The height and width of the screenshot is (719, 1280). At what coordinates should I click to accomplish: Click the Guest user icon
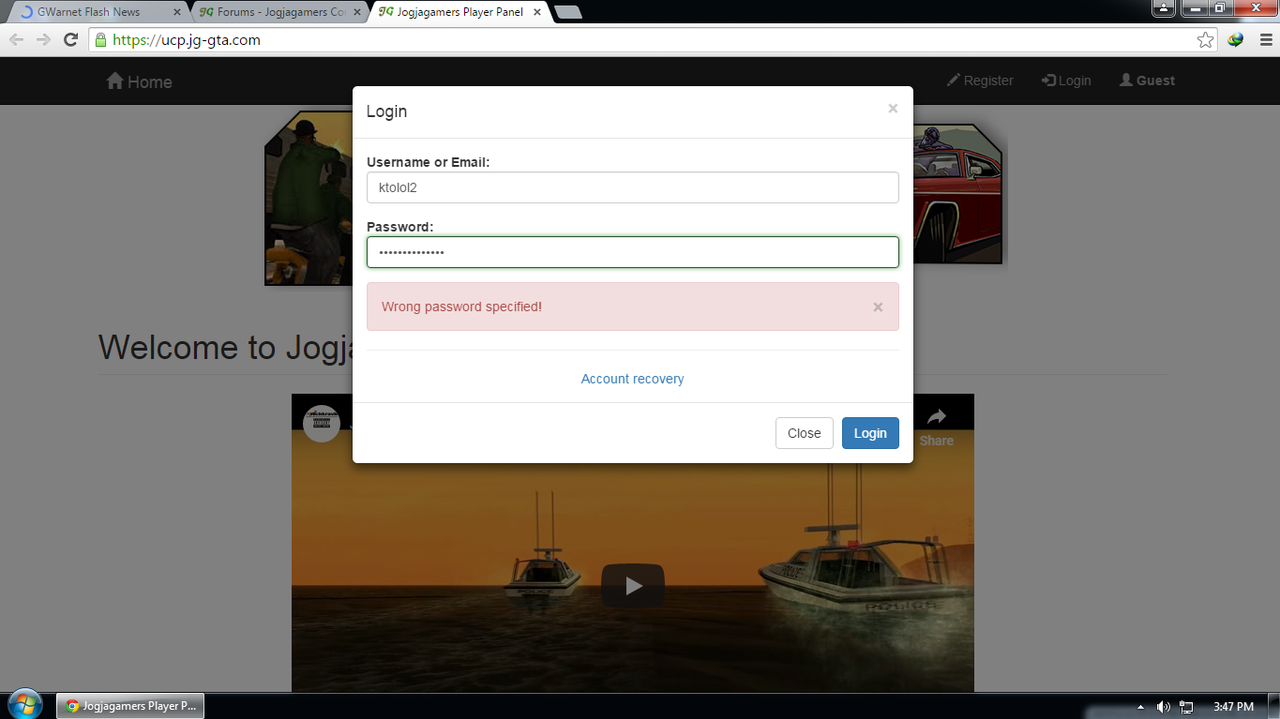click(x=1126, y=80)
